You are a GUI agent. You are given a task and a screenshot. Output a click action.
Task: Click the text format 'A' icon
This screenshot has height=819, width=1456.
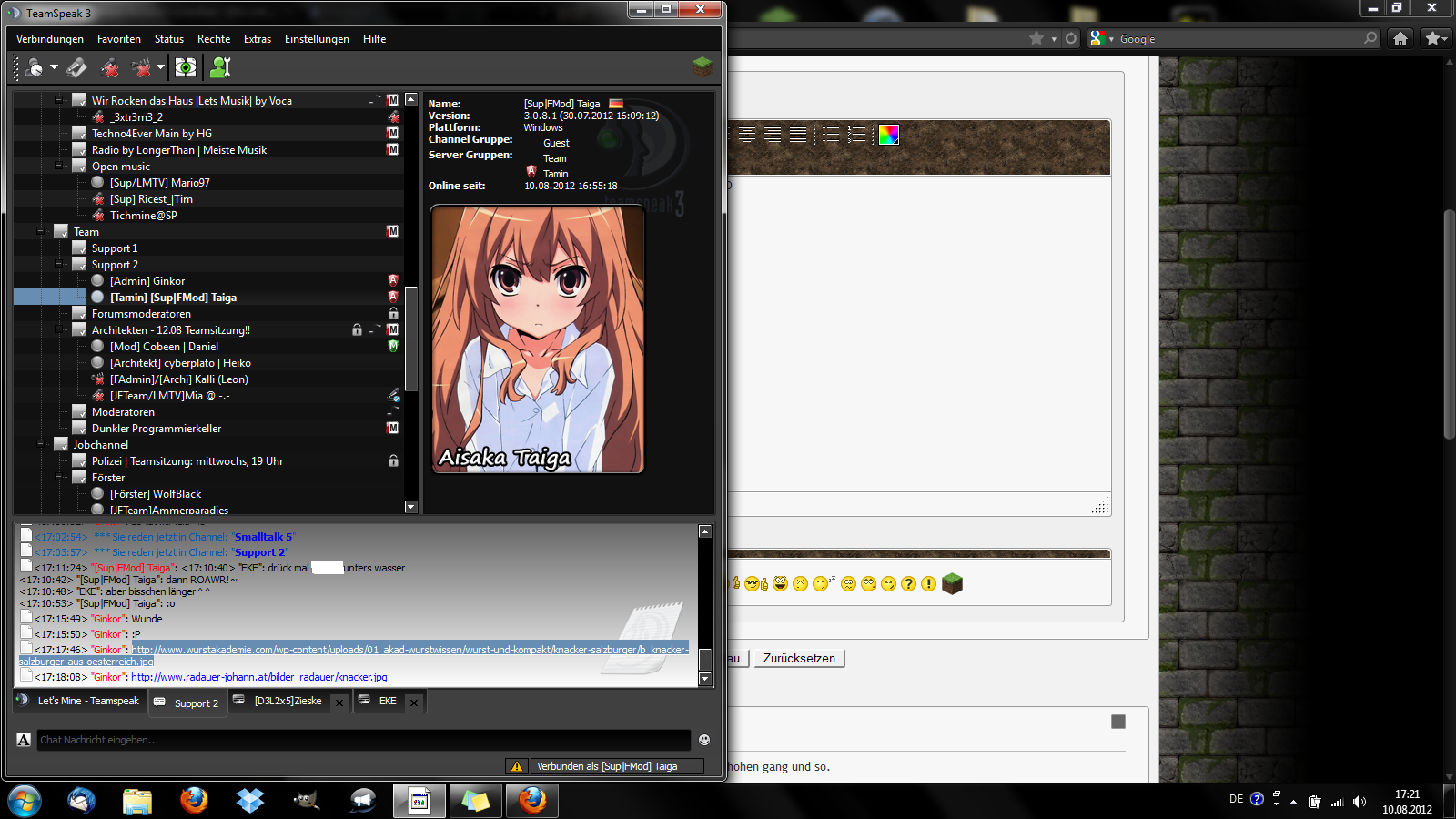24,740
